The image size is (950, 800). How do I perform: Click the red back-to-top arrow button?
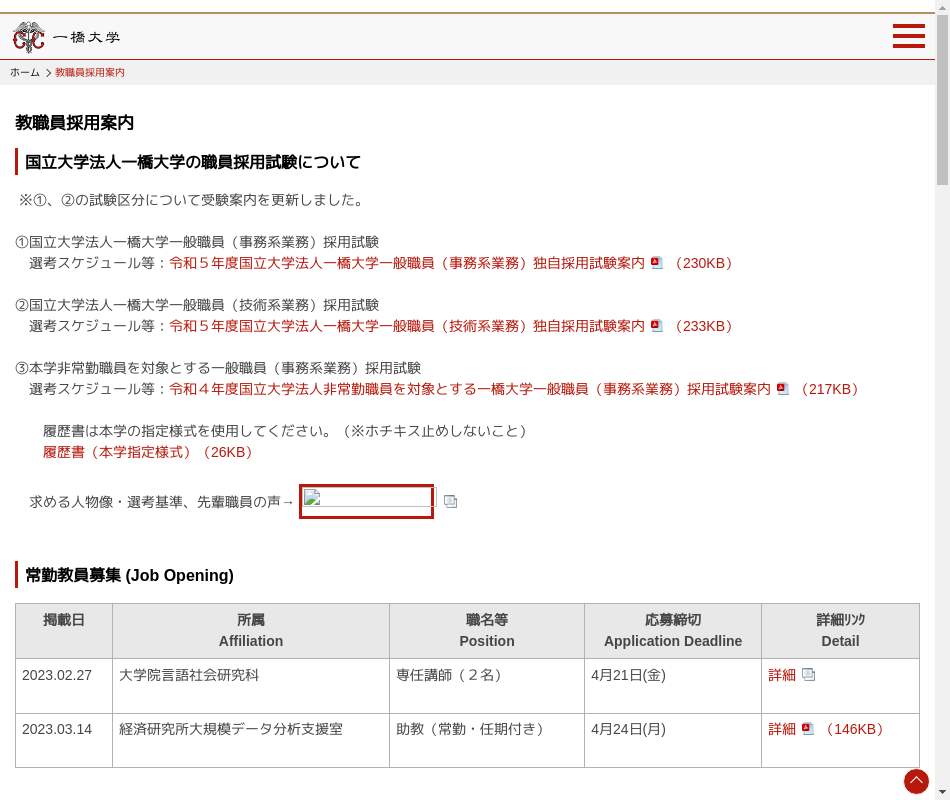916,781
